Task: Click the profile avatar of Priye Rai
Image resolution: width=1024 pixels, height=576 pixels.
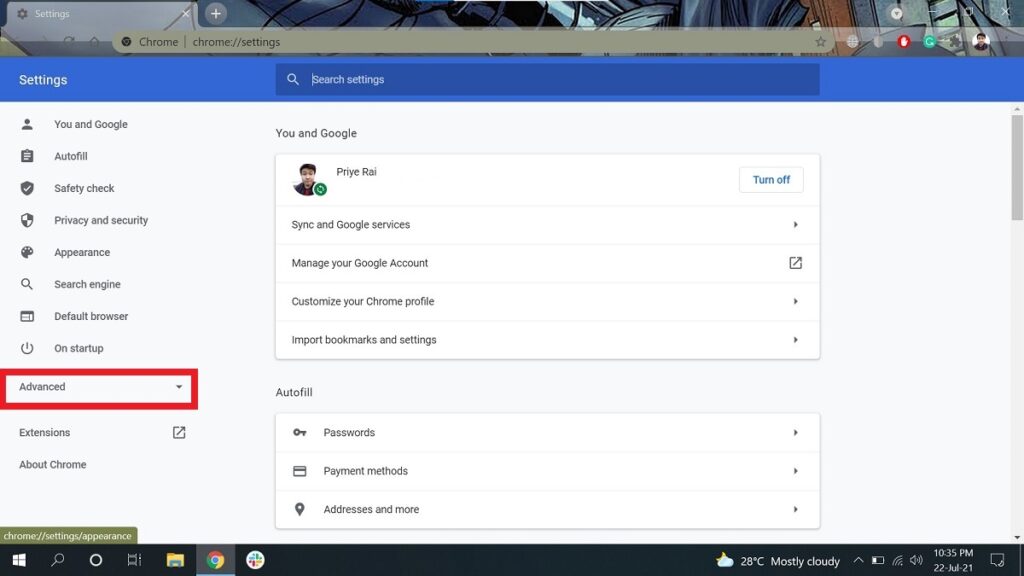Action: [307, 179]
